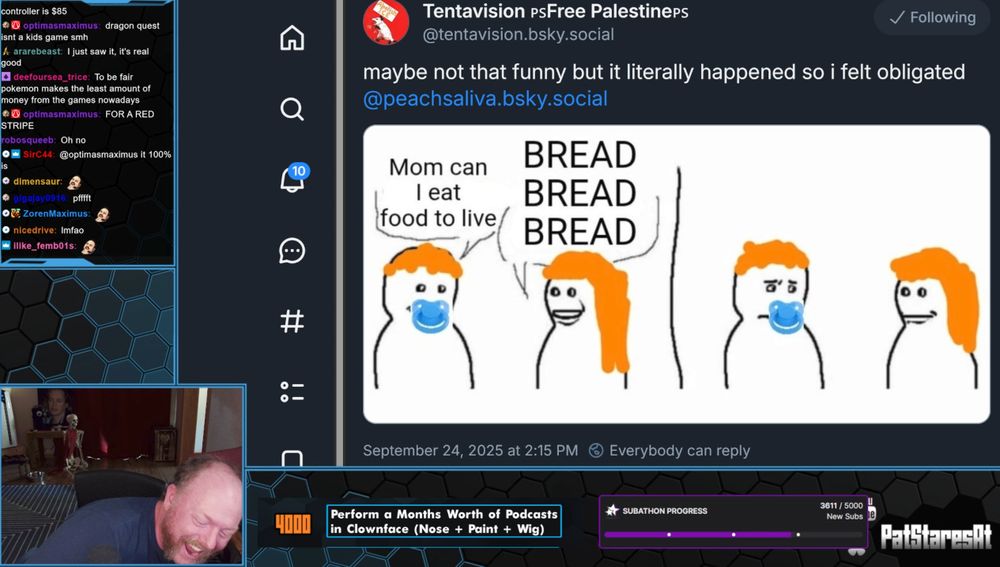Open Tentavision's profile avatar
The height and width of the screenshot is (567, 1000).
point(386,22)
